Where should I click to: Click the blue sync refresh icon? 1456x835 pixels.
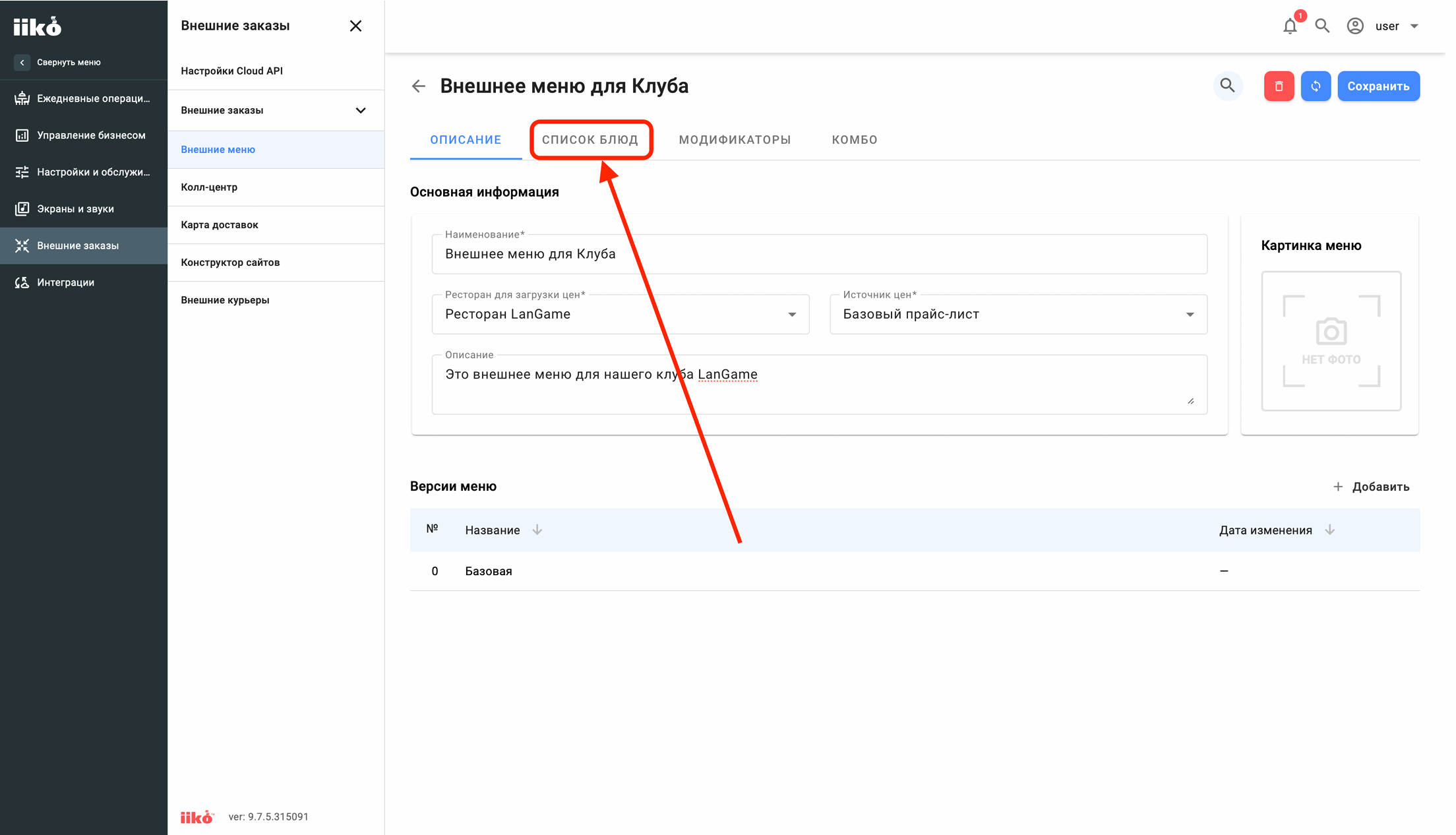pyautogui.click(x=1316, y=86)
